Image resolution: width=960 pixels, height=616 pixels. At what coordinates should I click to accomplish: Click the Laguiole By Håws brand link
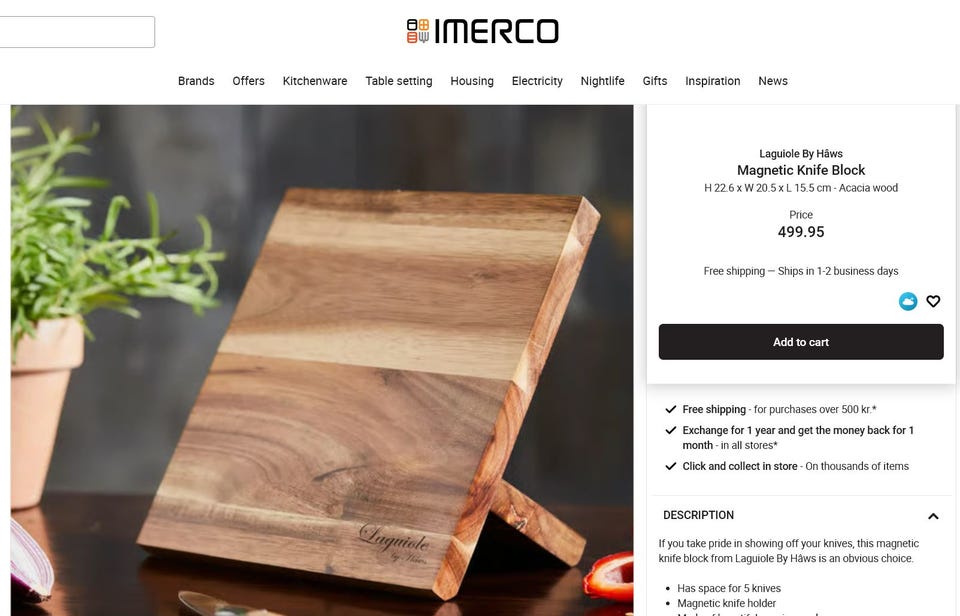[x=801, y=154]
